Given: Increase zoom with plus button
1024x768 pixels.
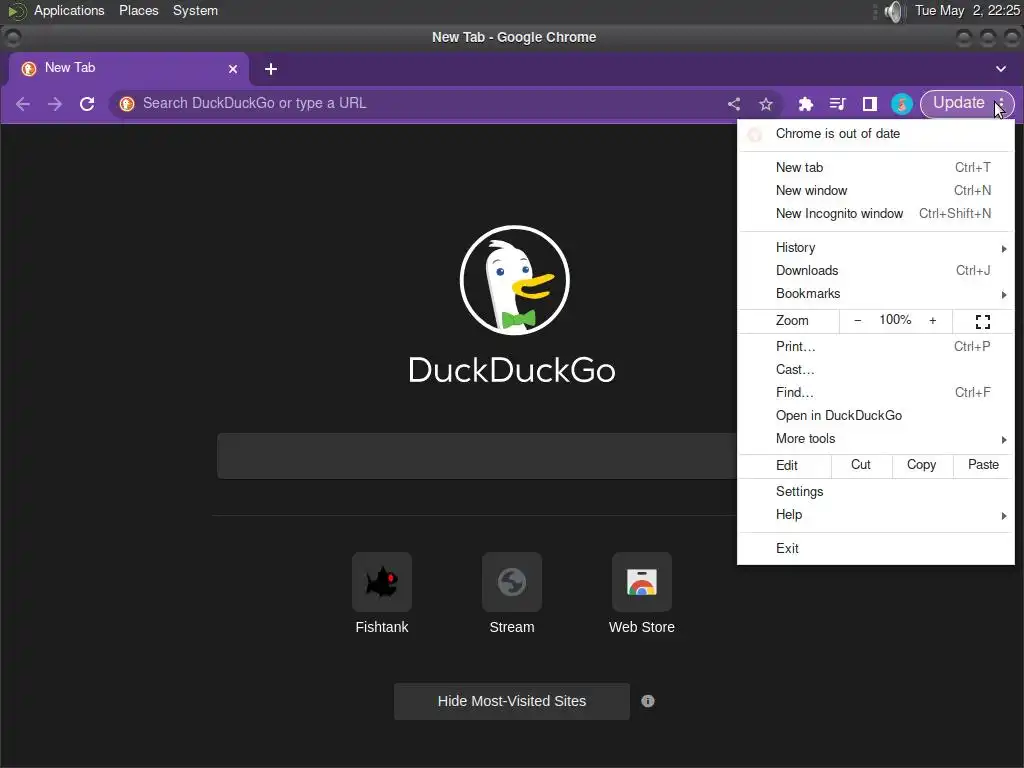Looking at the screenshot, I should (x=933, y=320).
